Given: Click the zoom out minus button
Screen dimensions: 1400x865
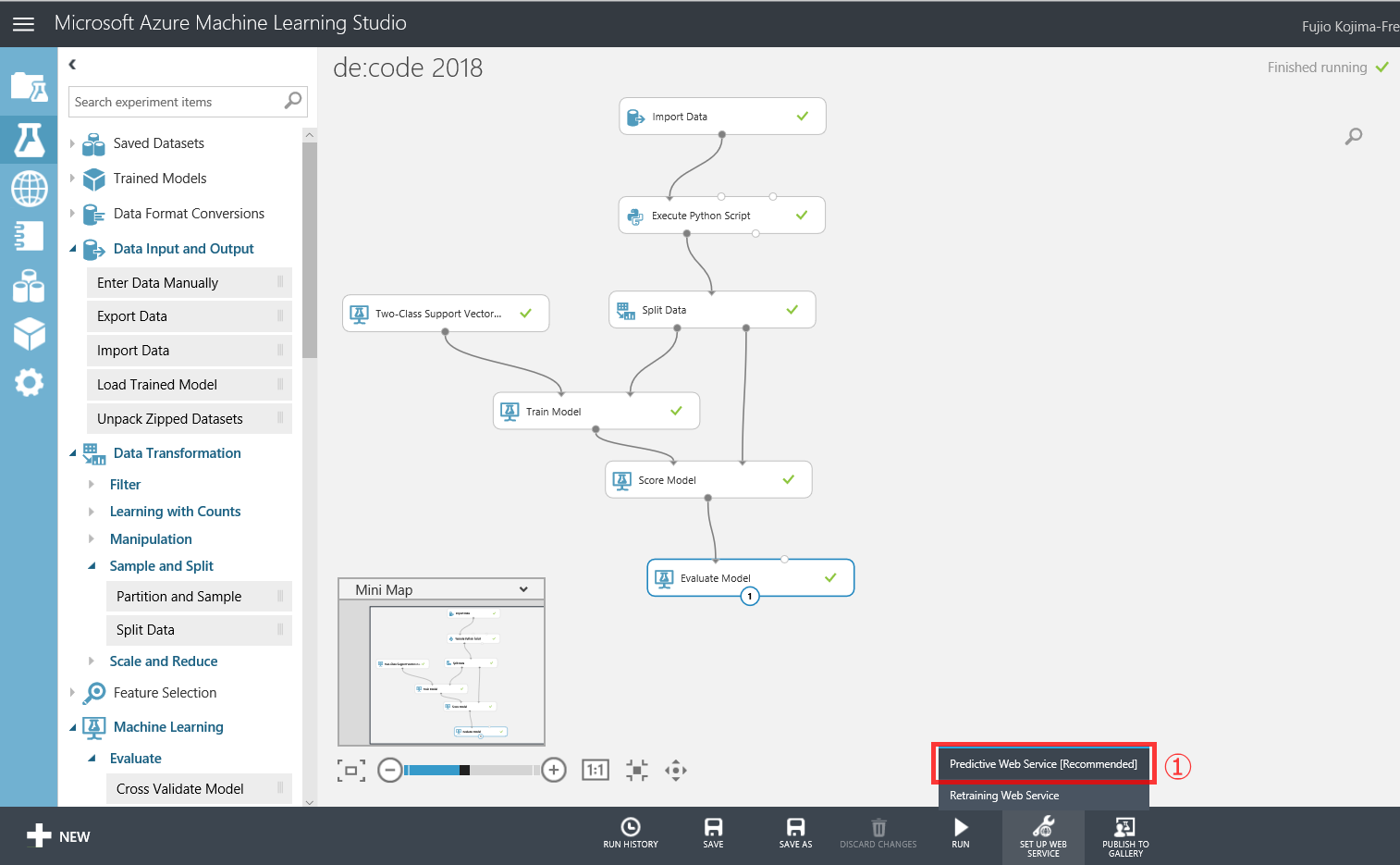Looking at the screenshot, I should pyautogui.click(x=390, y=770).
